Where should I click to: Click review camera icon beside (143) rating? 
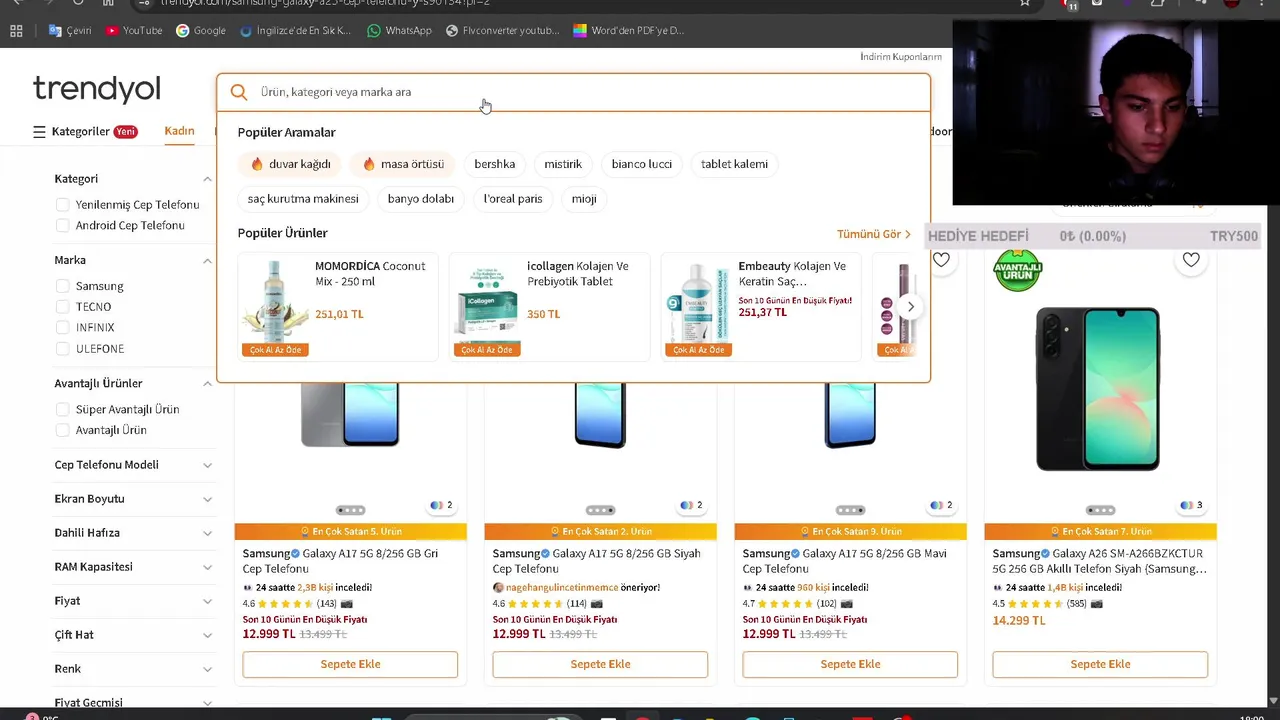click(x=347, y=604)
